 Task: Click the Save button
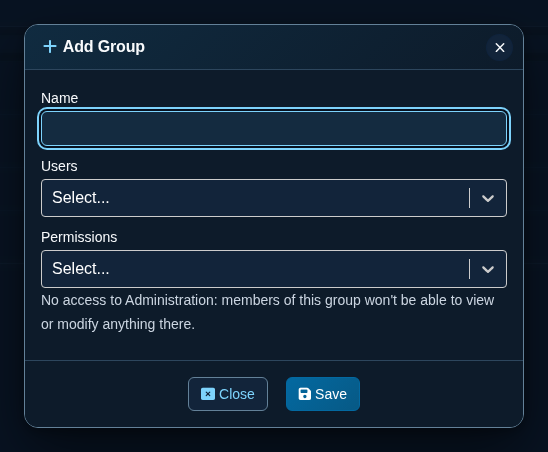323,394
